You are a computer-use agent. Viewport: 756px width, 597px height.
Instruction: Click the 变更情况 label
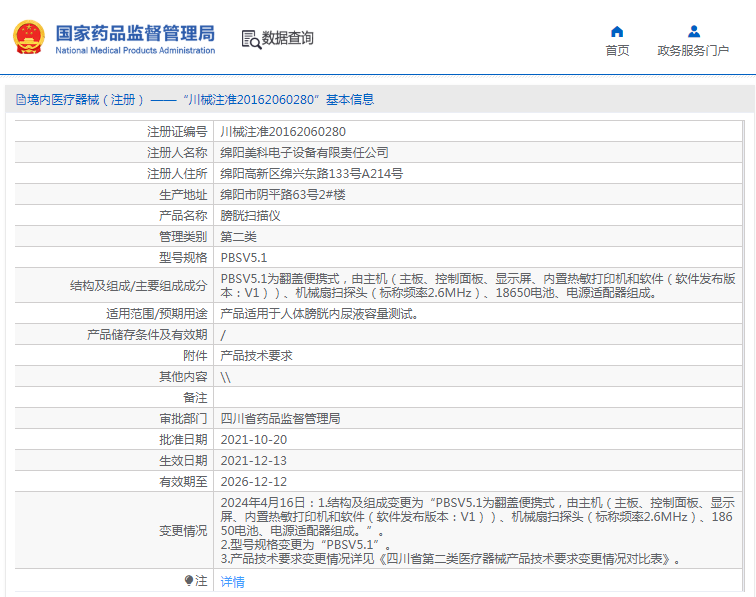183,531
